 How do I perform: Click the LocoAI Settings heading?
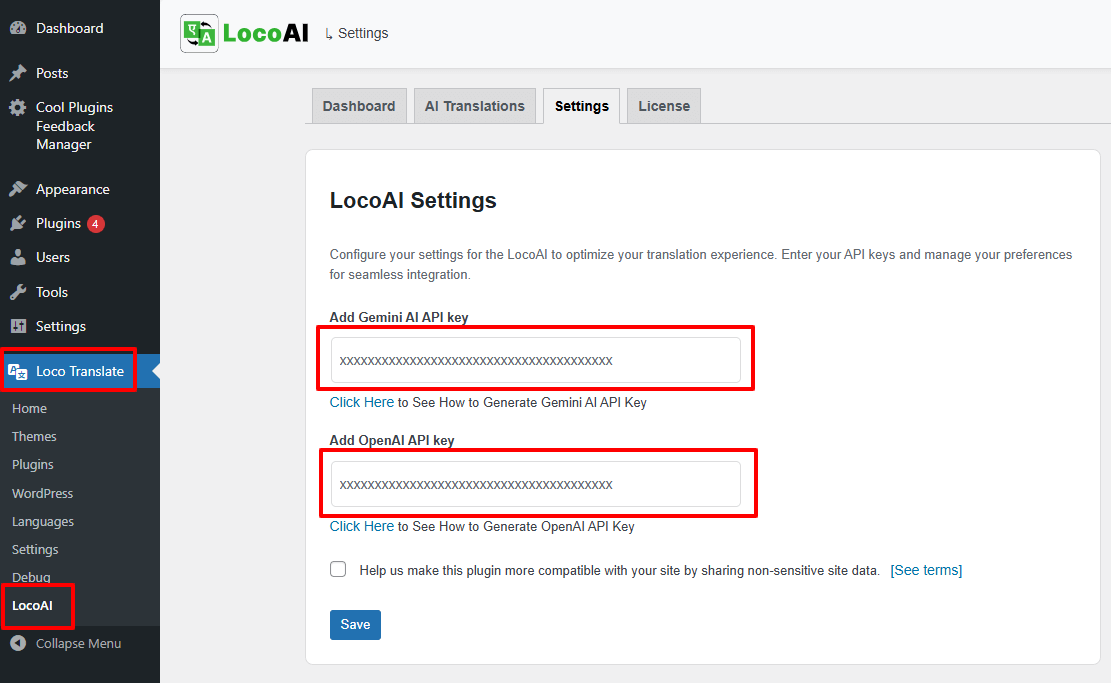pyautogui.click(x=413, y=201)
